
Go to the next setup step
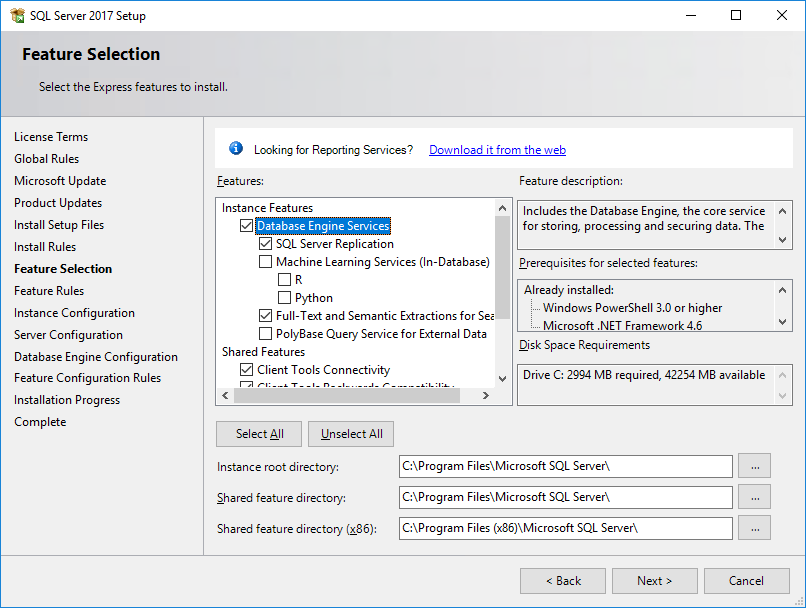(654, 581)
